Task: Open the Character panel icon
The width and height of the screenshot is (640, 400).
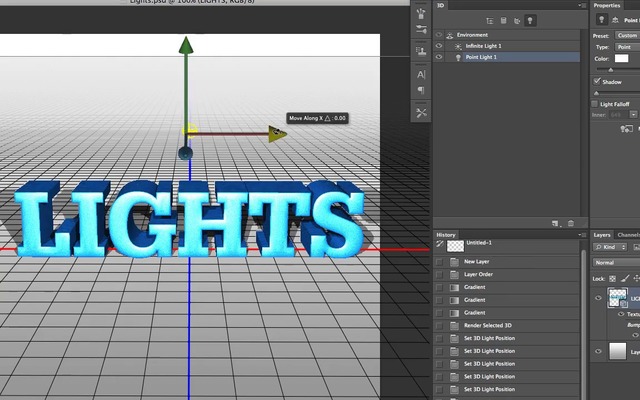Action: pos(421,74)
